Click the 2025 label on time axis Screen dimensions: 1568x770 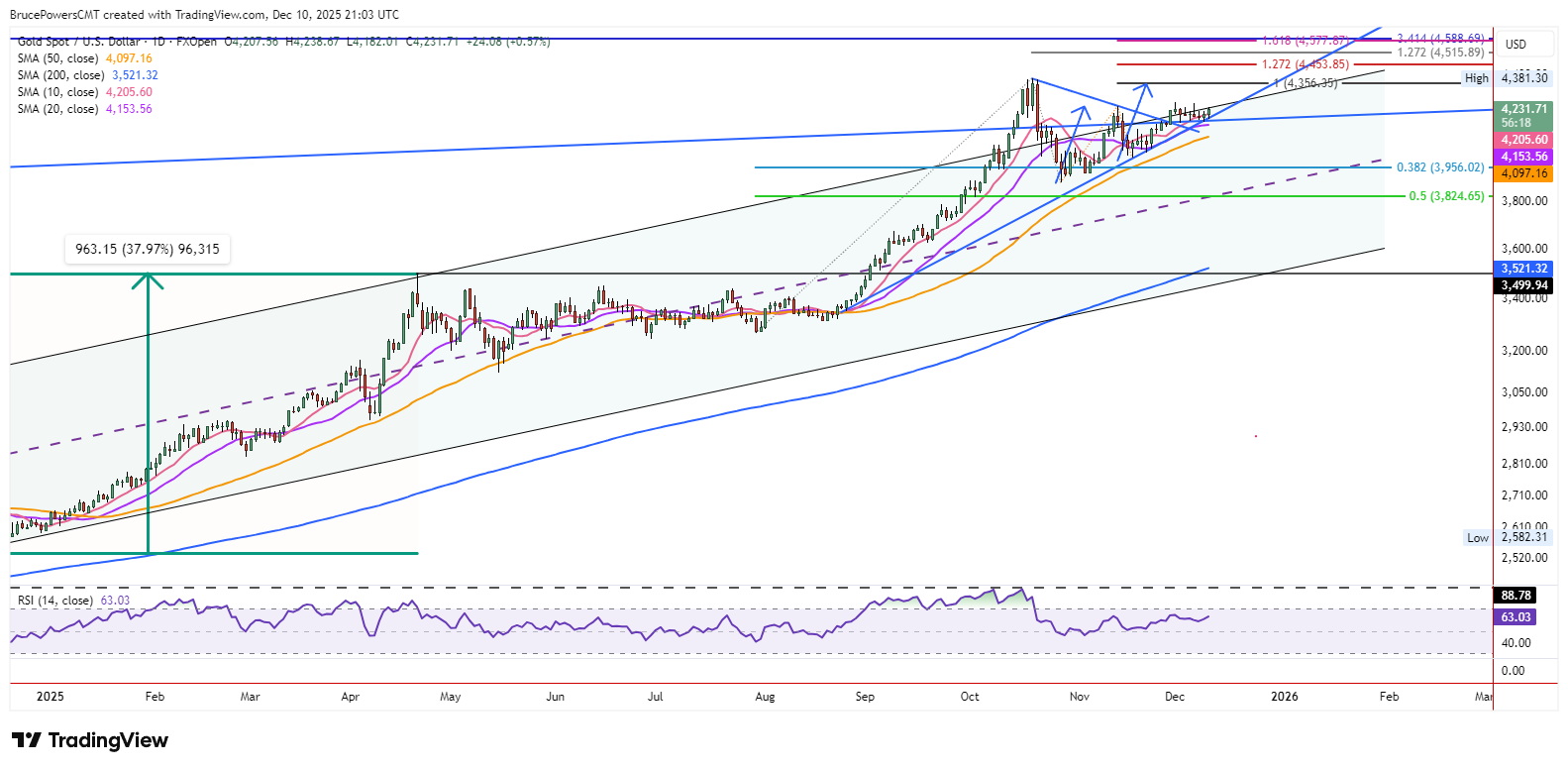click(51, 697)
